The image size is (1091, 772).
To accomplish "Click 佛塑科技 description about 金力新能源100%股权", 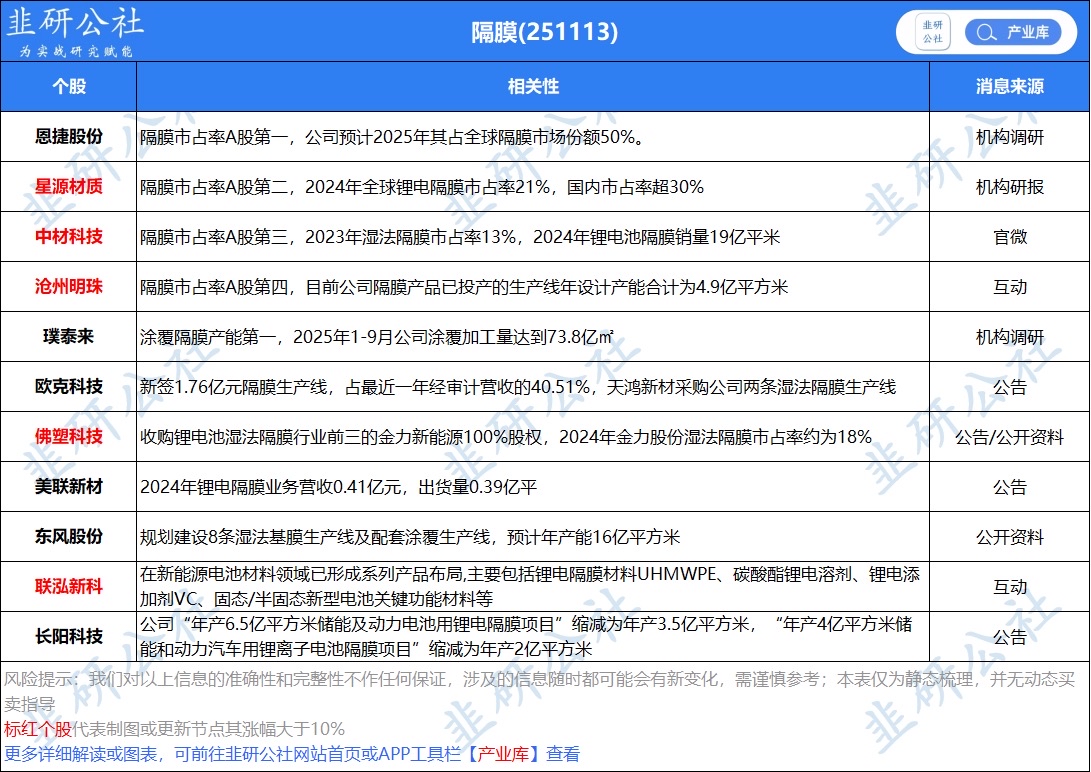I will pyautogui.click(x=506, y=437).
